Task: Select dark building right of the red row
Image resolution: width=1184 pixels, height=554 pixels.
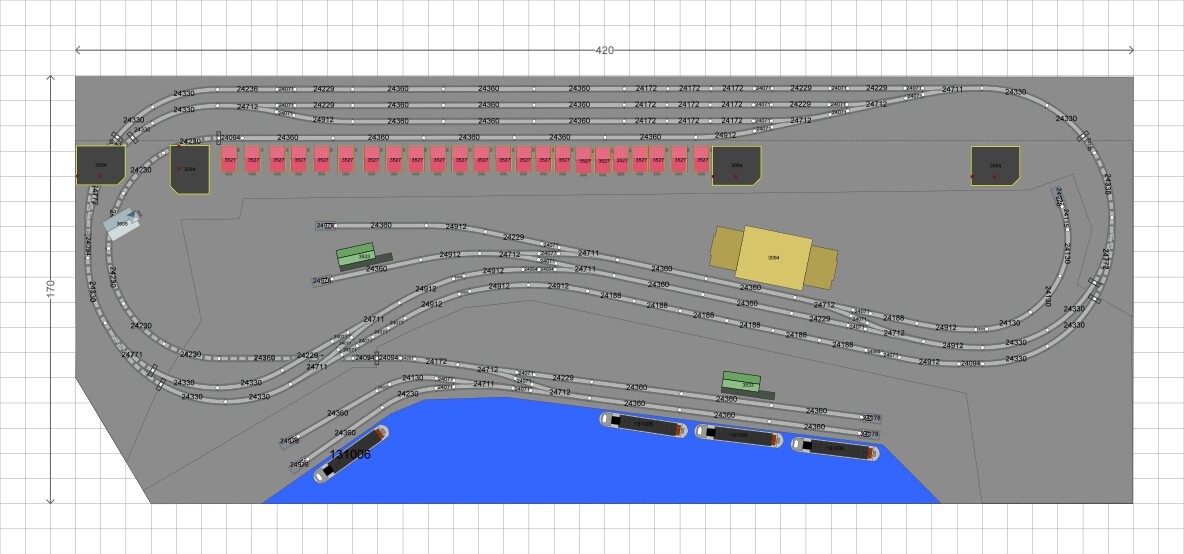Action: pyautogui.click(x=736, y=165)
